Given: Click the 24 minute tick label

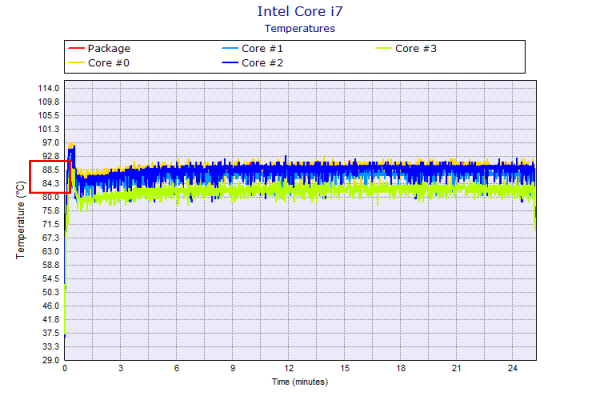Looking at the screenshot, I should (x=513, y=368).
